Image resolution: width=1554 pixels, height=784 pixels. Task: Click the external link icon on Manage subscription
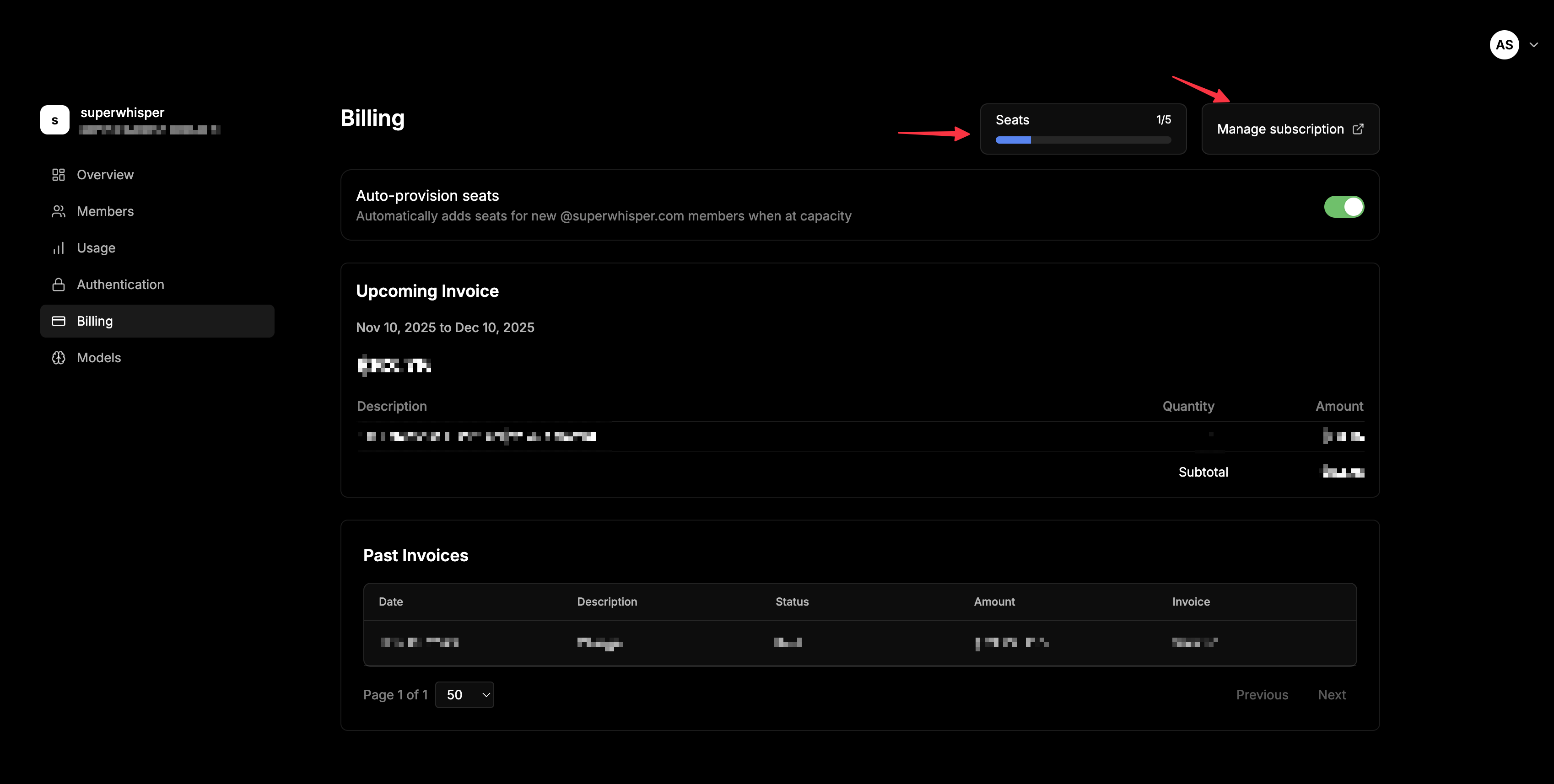click(1358, 129)
